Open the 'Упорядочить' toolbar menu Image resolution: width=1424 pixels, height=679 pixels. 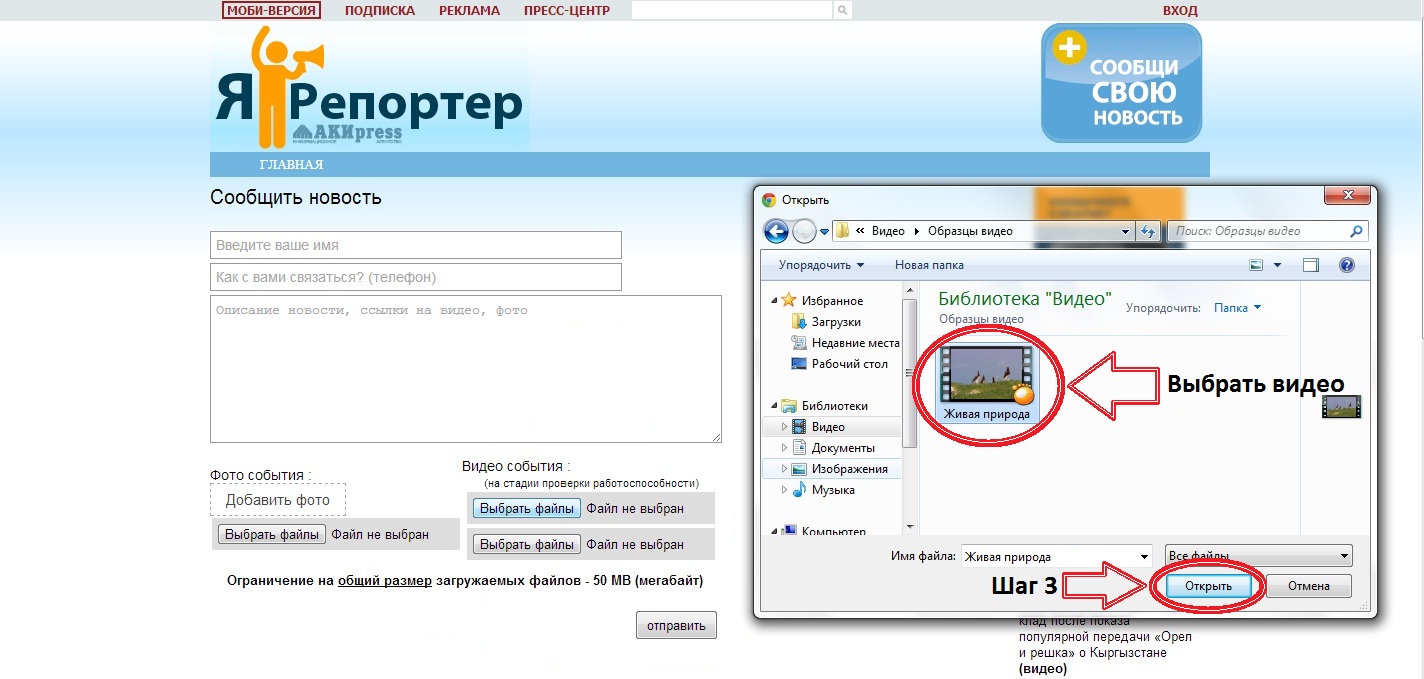(x=821, y=265)
